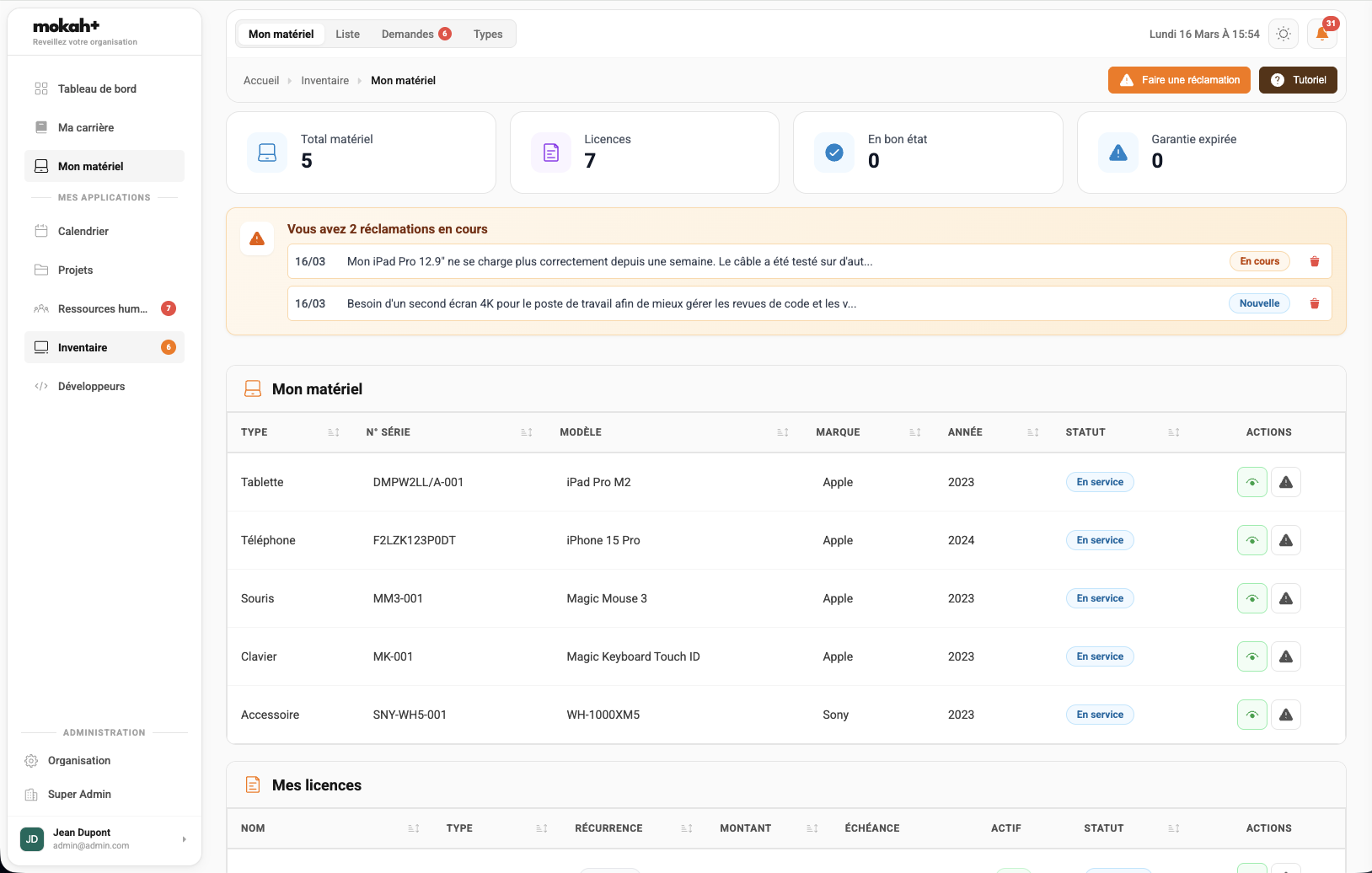Open Ressources humaines in sidebar
This screenshot has width=1372, height=873.
pyautogui.click(x=103, y=309)
